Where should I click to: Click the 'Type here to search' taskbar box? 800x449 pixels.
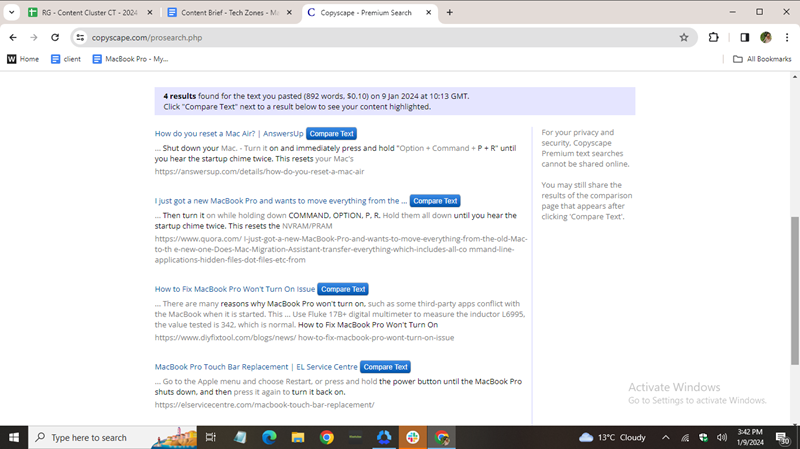click(x=113, y=437)
